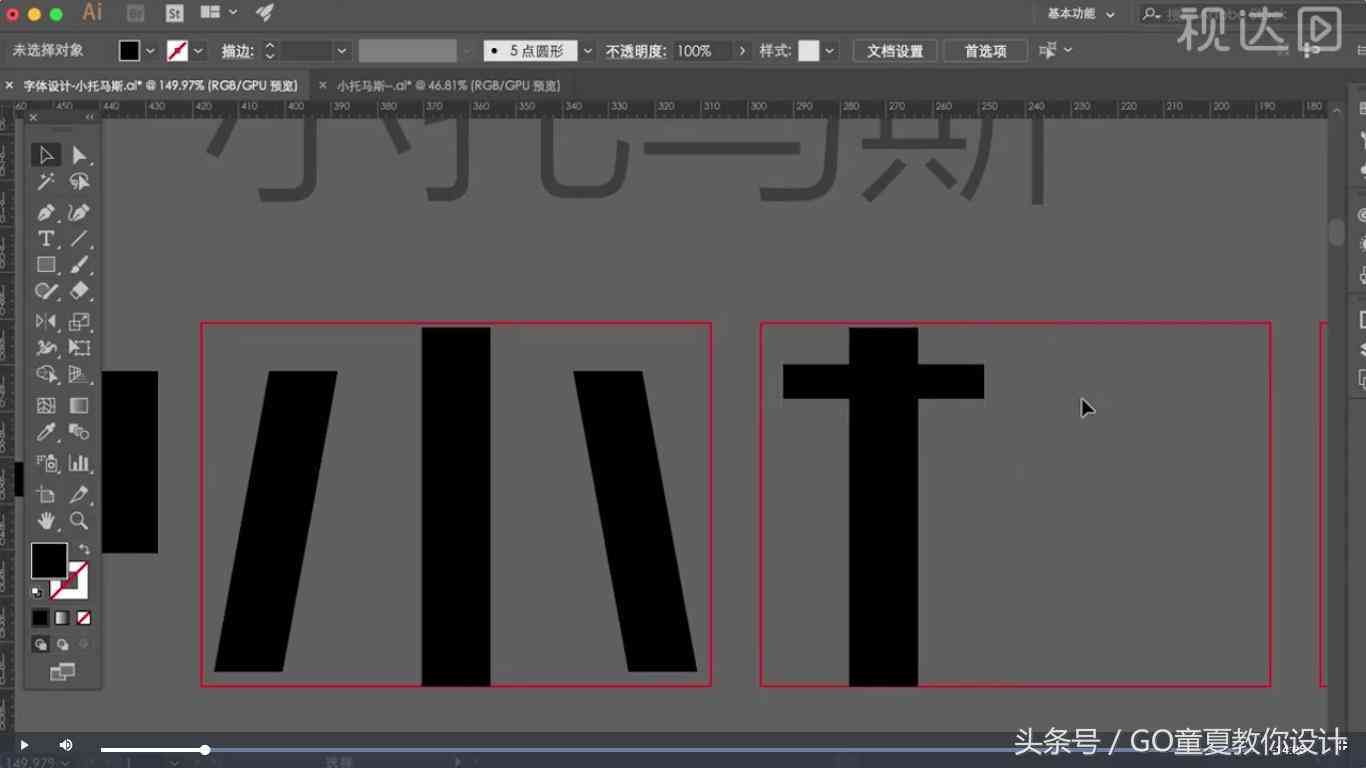Viewport: 1366px width, 768px height.
Task: Select the Pen tool
Action: point(46,212)
